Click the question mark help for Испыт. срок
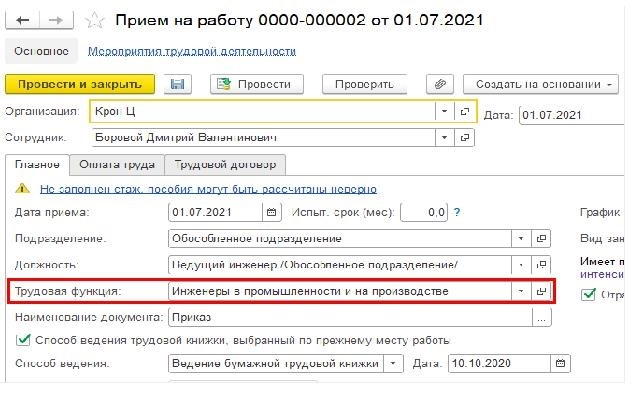The width and height of the screenshot is (631, 396). pyautogui.click(x=457, y=212)
